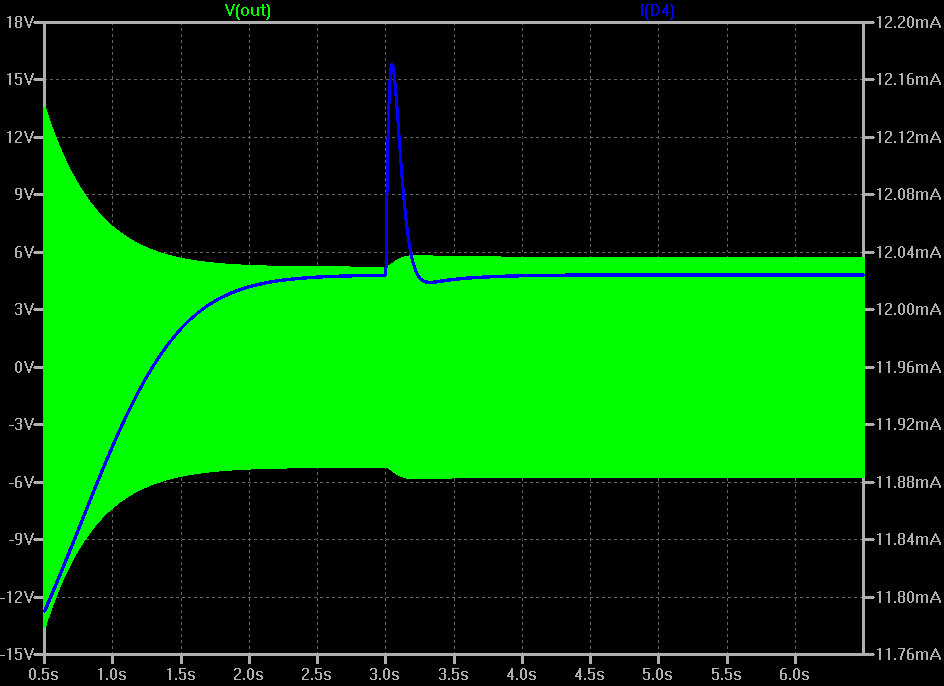This screenshot has width=944, height=686.
Task: Select the I(D4) trace label
Action: pyautogui.click(x=657, y=10)
